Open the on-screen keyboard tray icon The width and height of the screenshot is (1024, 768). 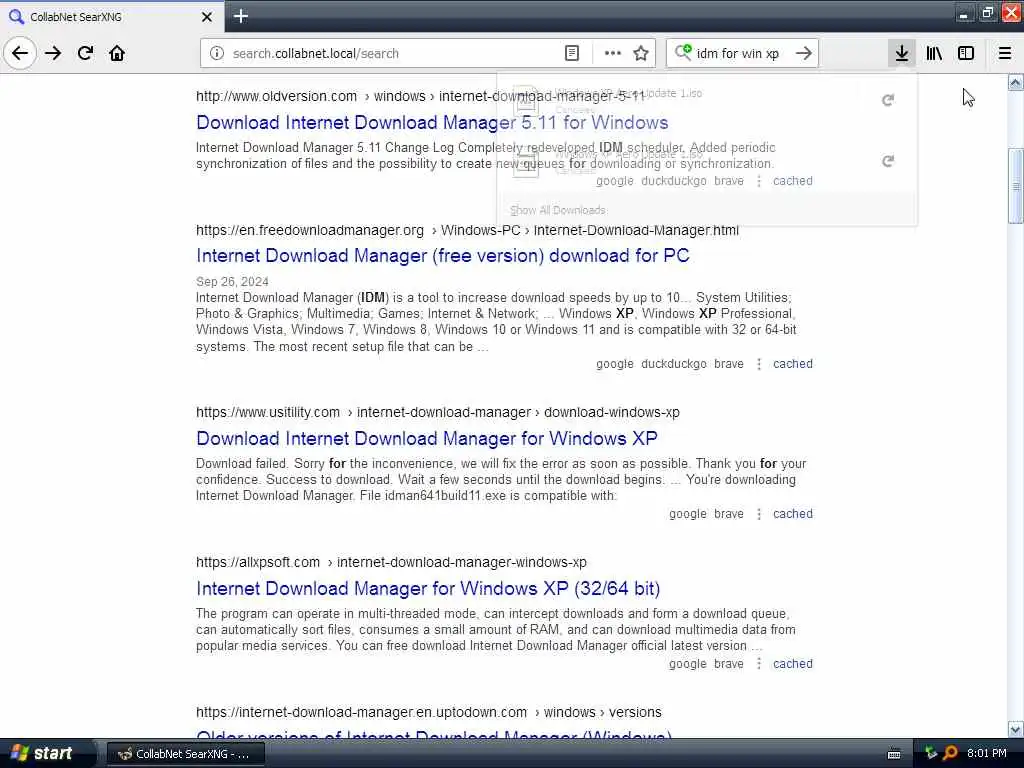pos(894,754)
